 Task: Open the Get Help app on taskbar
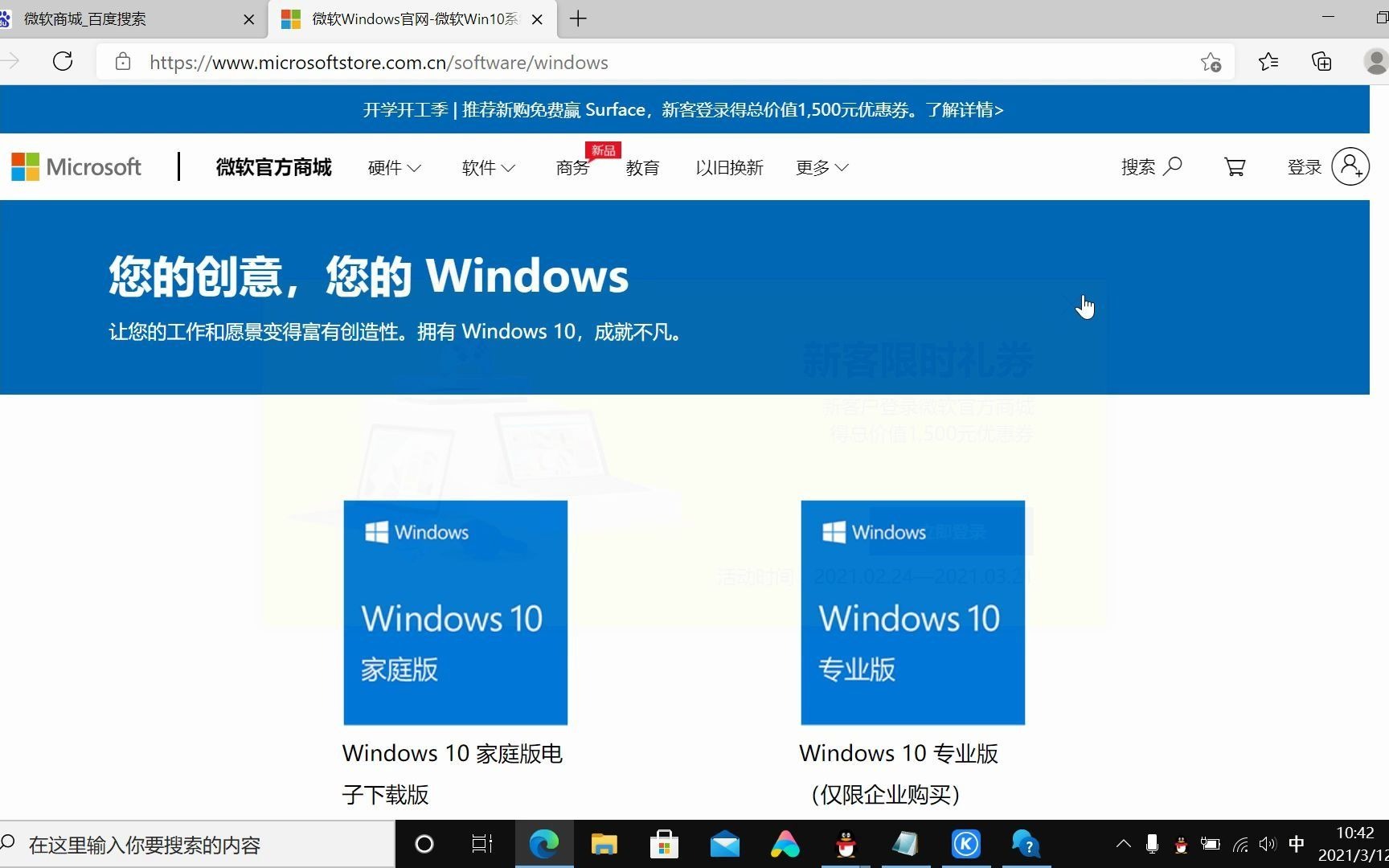coord(1026,844)
